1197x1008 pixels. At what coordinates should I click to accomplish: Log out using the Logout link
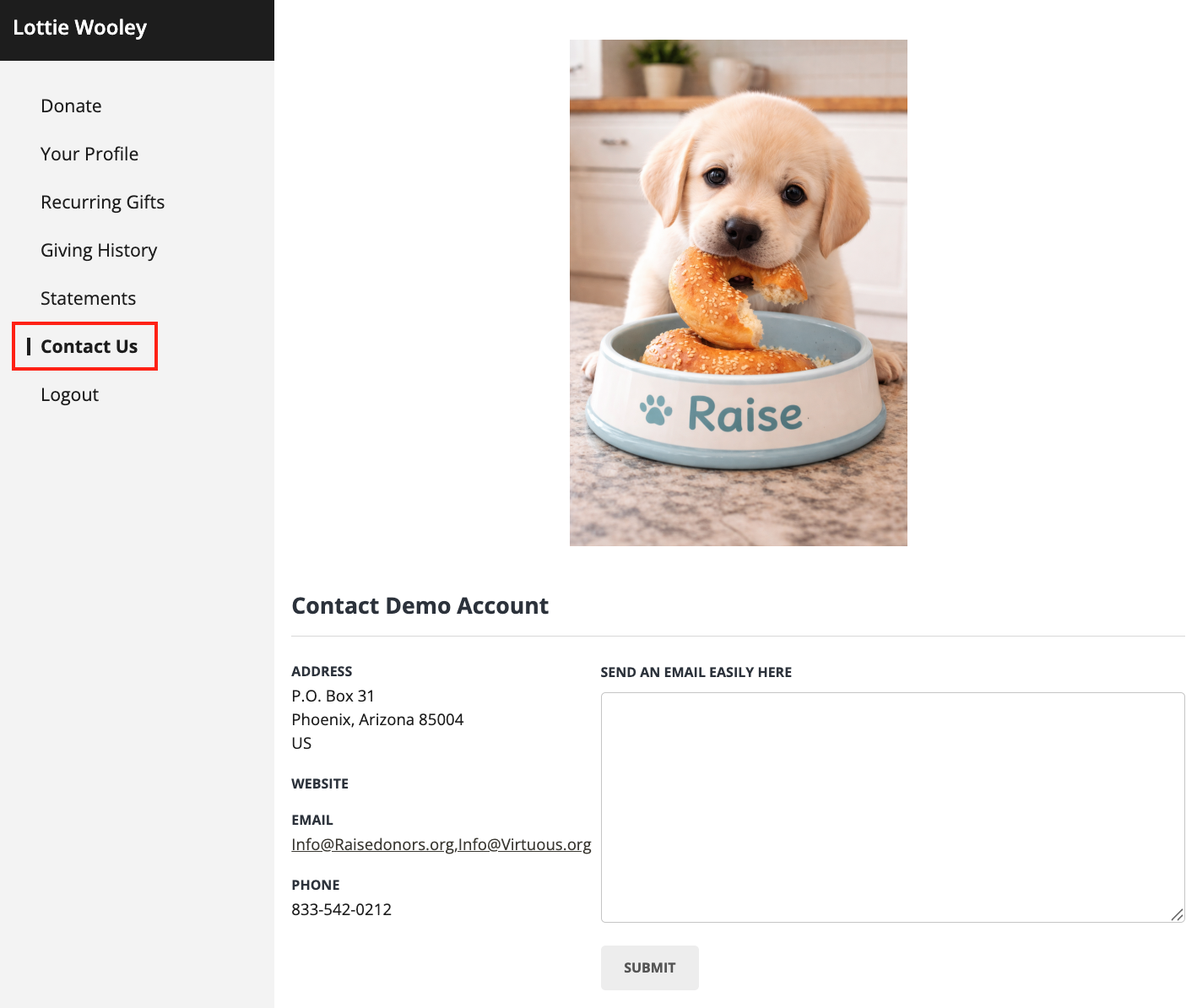pyautogui.click(x=69, y=394)
